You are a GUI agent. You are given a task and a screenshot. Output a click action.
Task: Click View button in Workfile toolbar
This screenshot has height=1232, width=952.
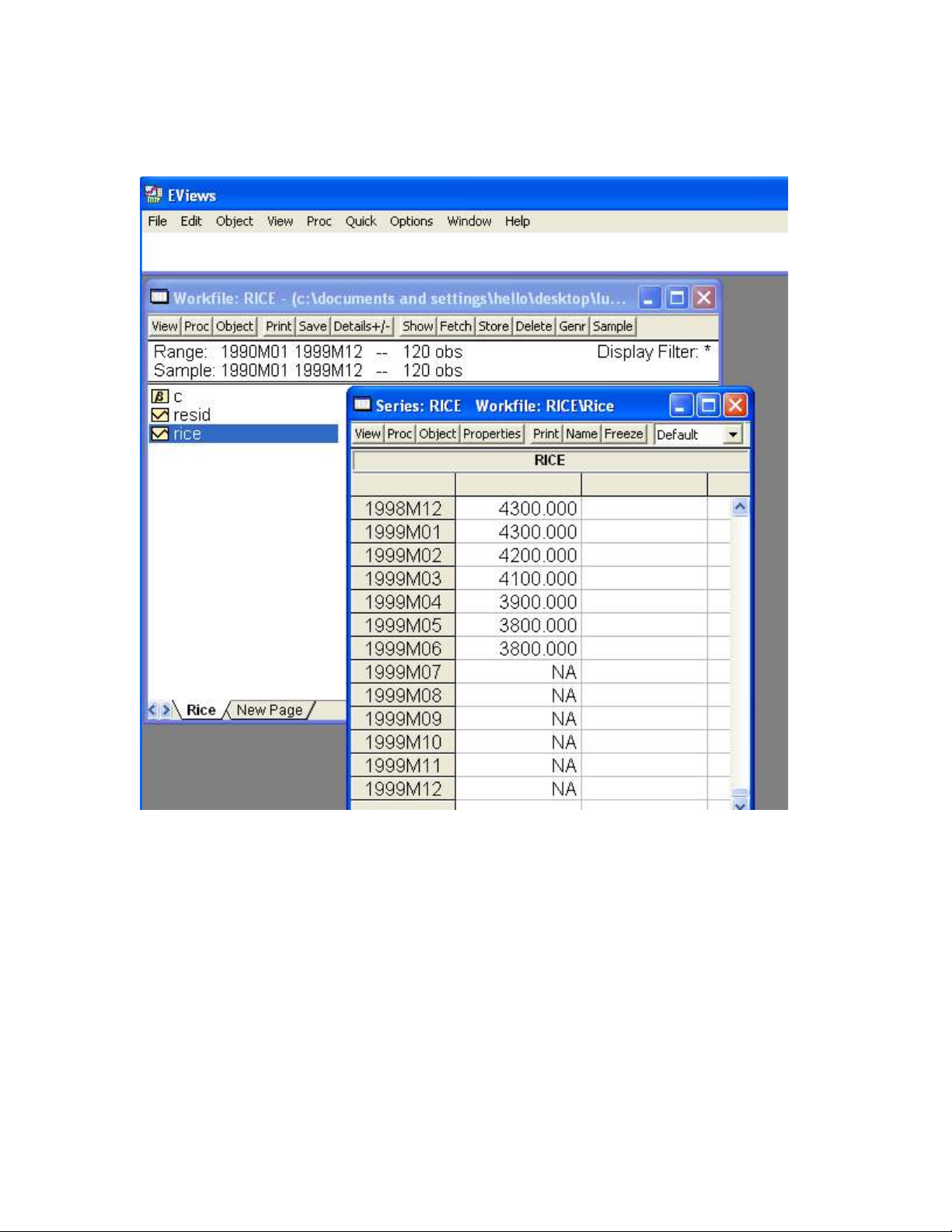(x=165, y=326)
